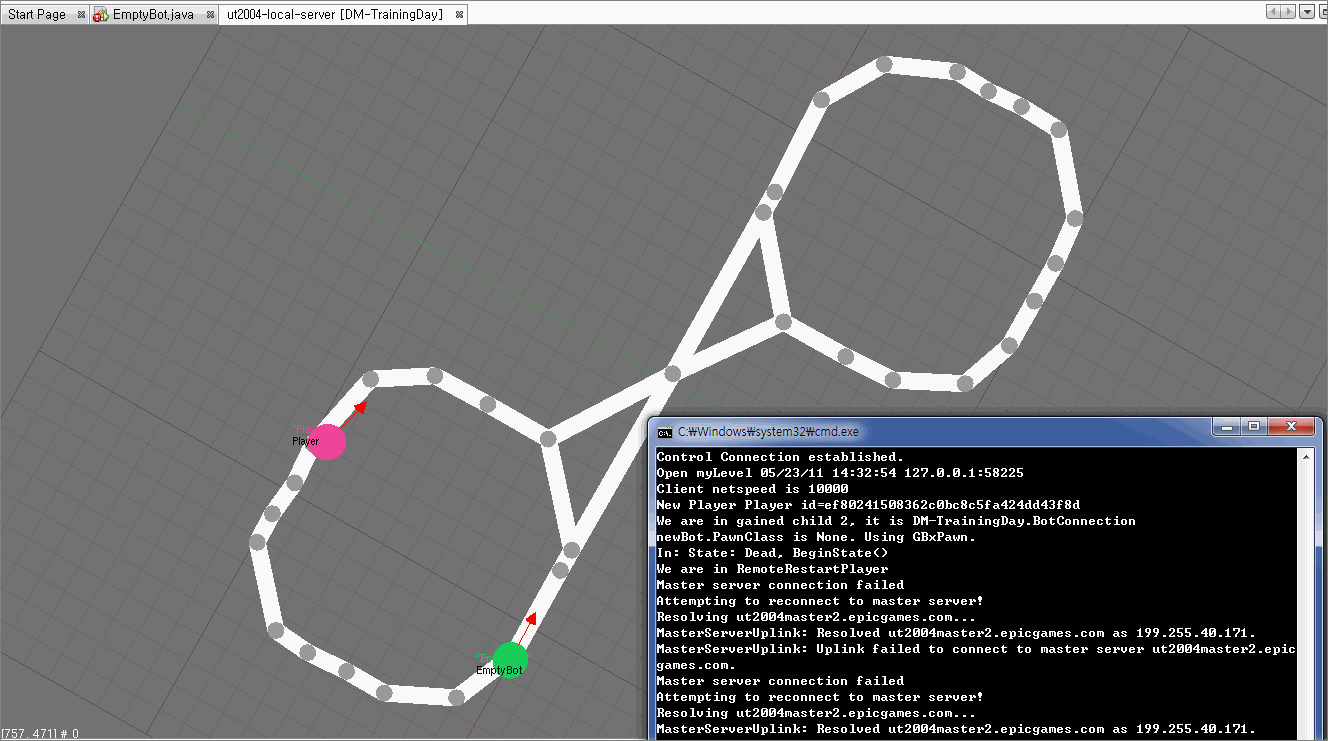This screenshot has width=1328, height=741.
Task: Click the cmd.exe window system icon
Action: coord(664,431)
